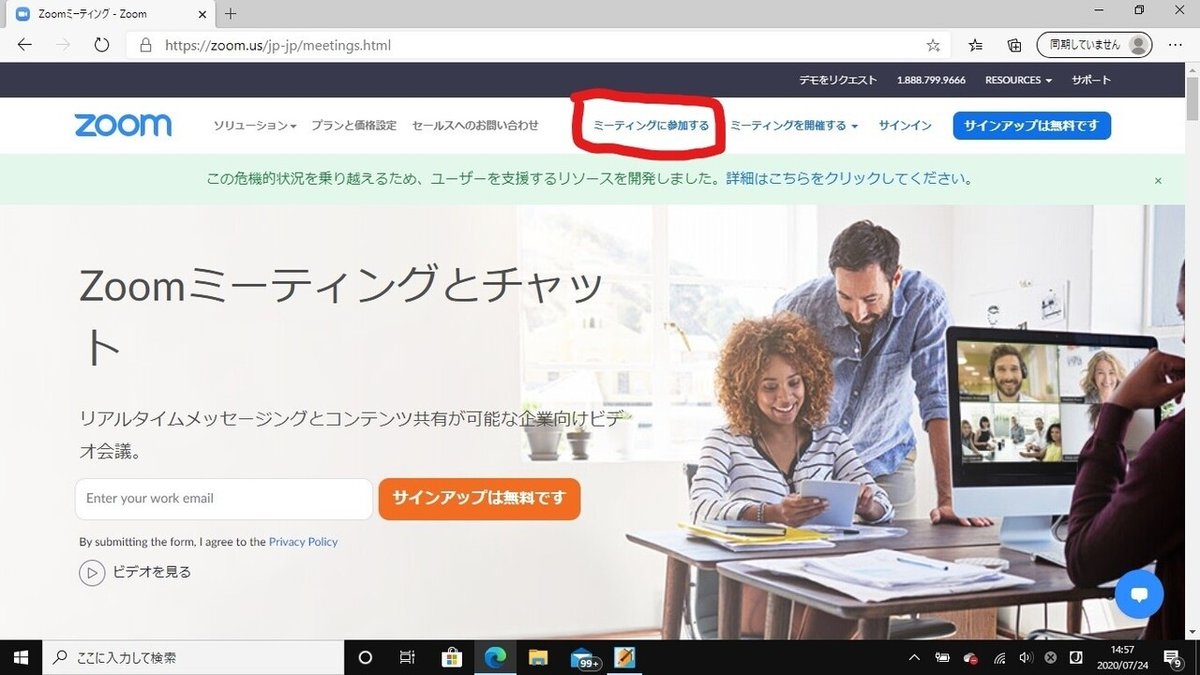Click the blue サインアップは無料です button
This screenshot has width=1200, height=675.
pyautogui.click(x=1032, y=125)
